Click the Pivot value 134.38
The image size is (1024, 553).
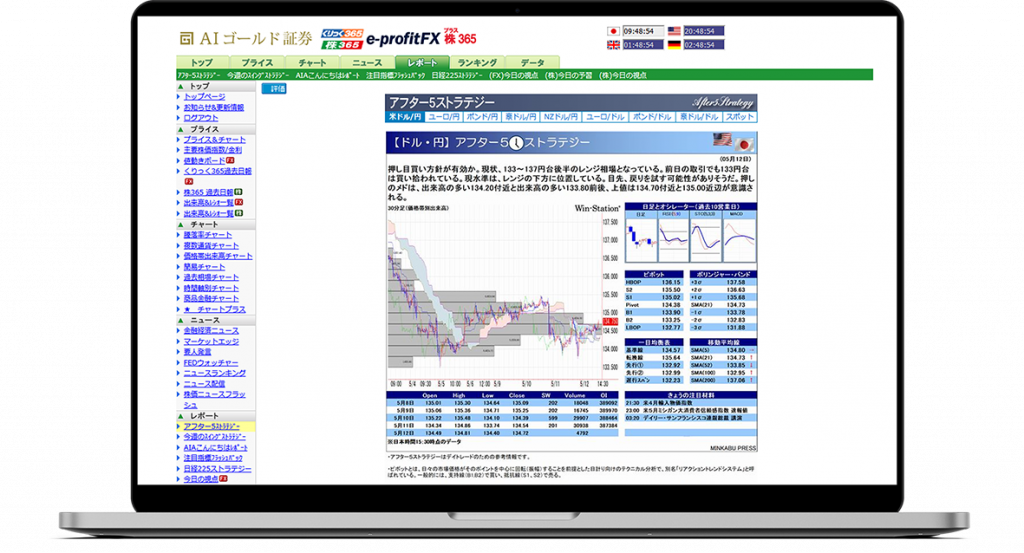pos(671,305)
